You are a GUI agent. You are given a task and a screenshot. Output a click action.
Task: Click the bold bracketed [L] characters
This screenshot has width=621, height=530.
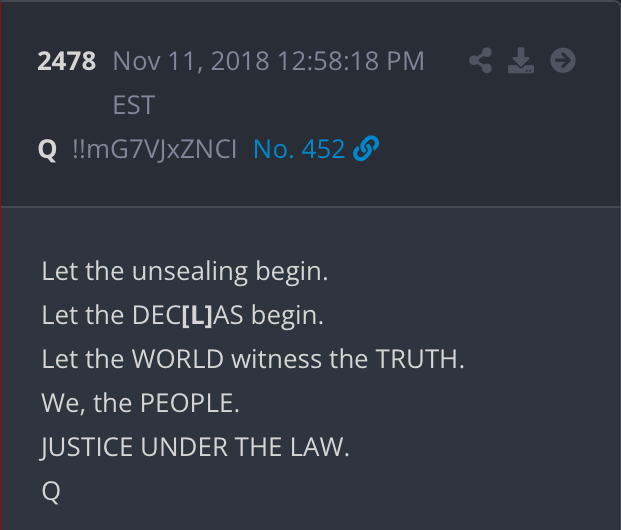pos(198,316)
